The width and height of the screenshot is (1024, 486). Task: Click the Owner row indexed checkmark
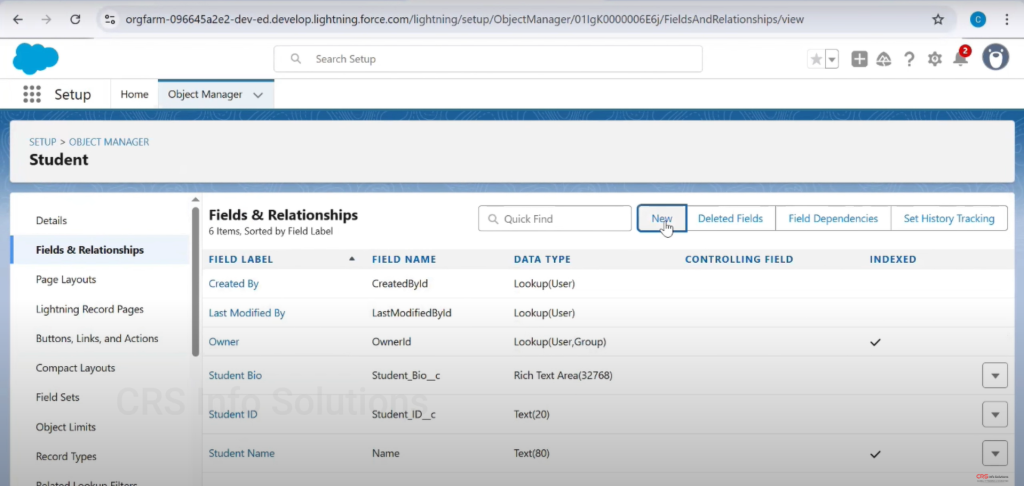pos(875,342)
